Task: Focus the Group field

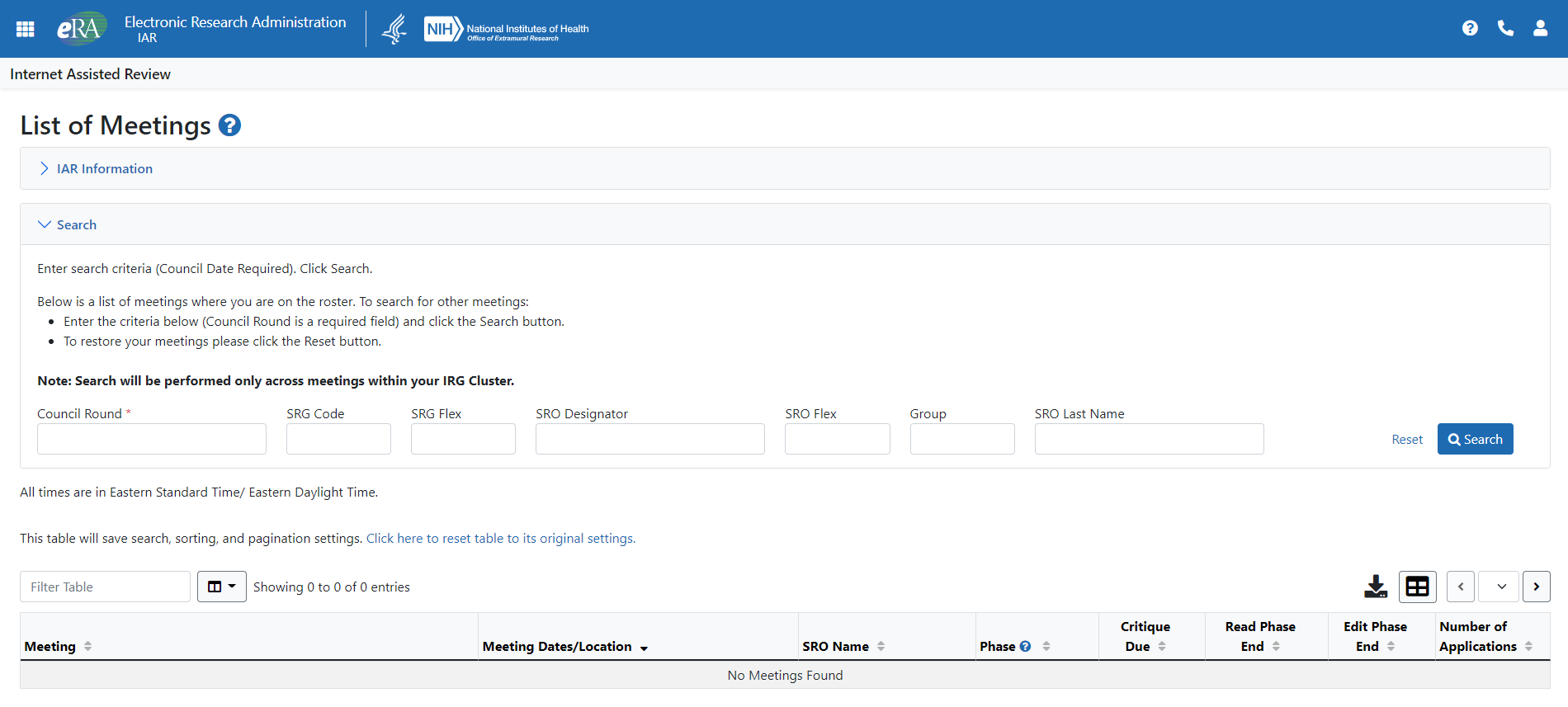Action: 962,439
